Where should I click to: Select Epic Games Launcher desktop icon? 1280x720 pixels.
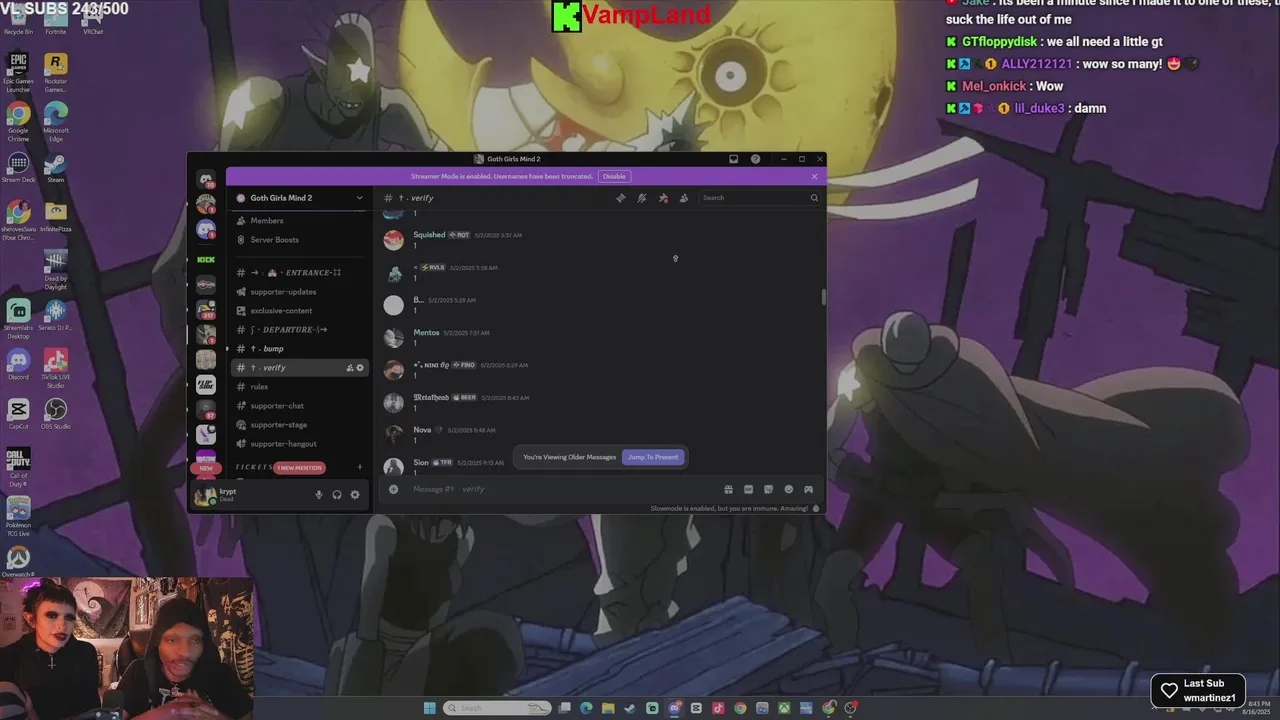tap(18, 71)
